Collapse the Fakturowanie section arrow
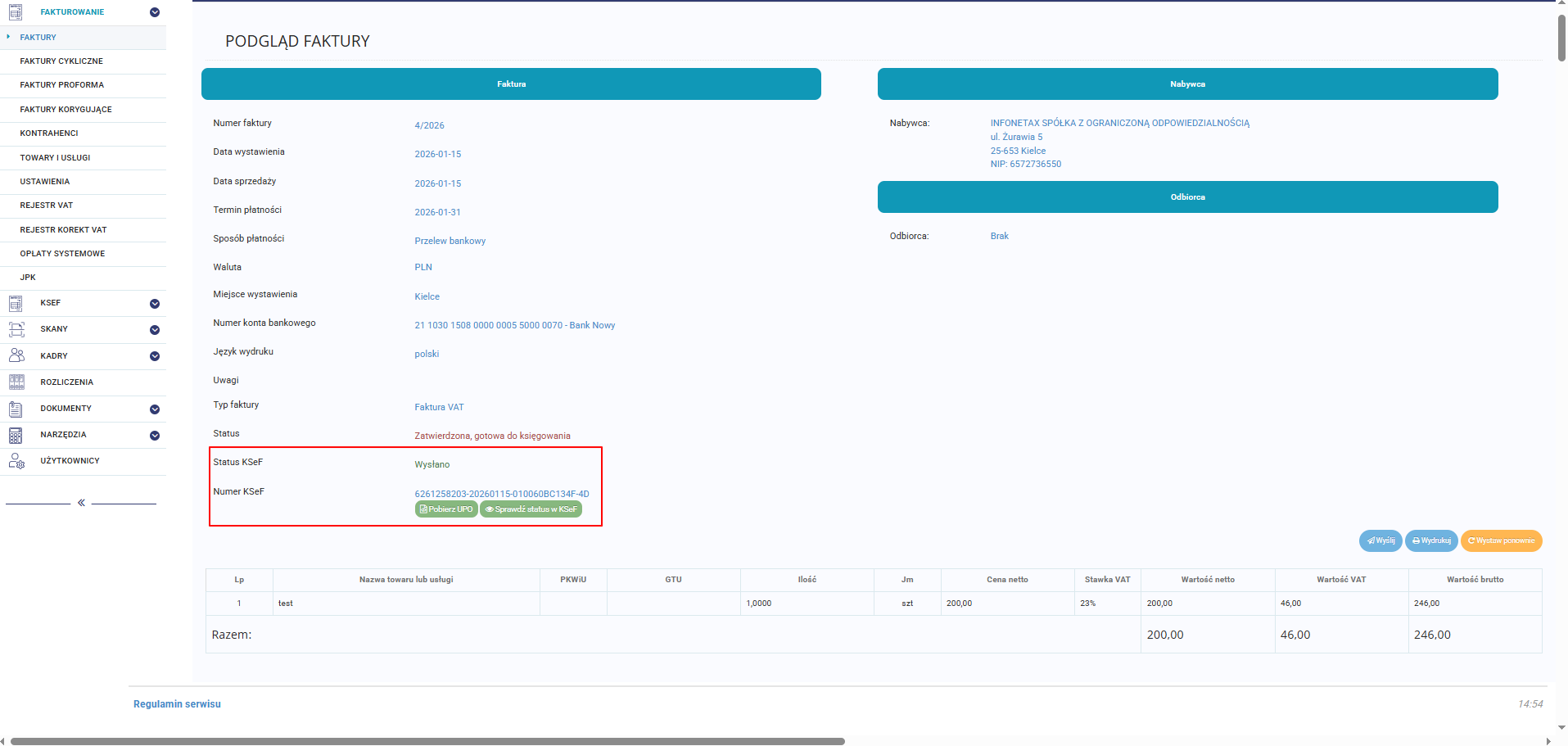 [x=155, y=12]
